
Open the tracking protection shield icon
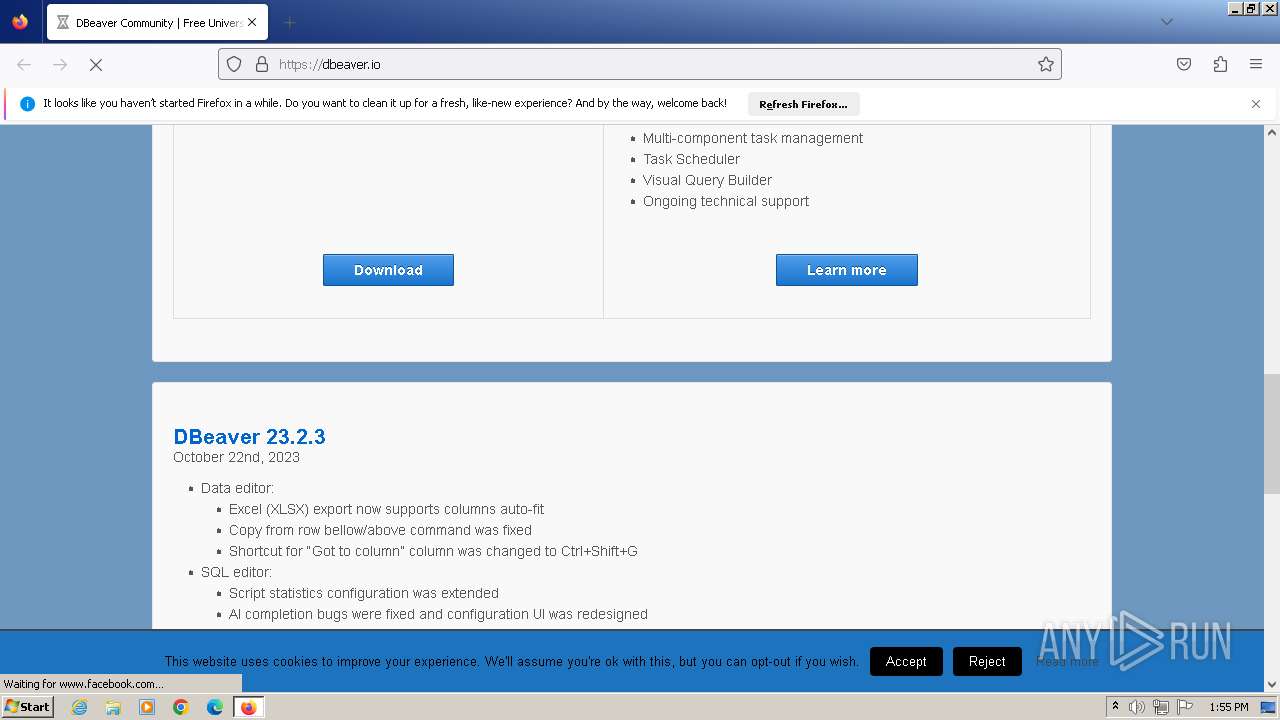tap(234, 64)
